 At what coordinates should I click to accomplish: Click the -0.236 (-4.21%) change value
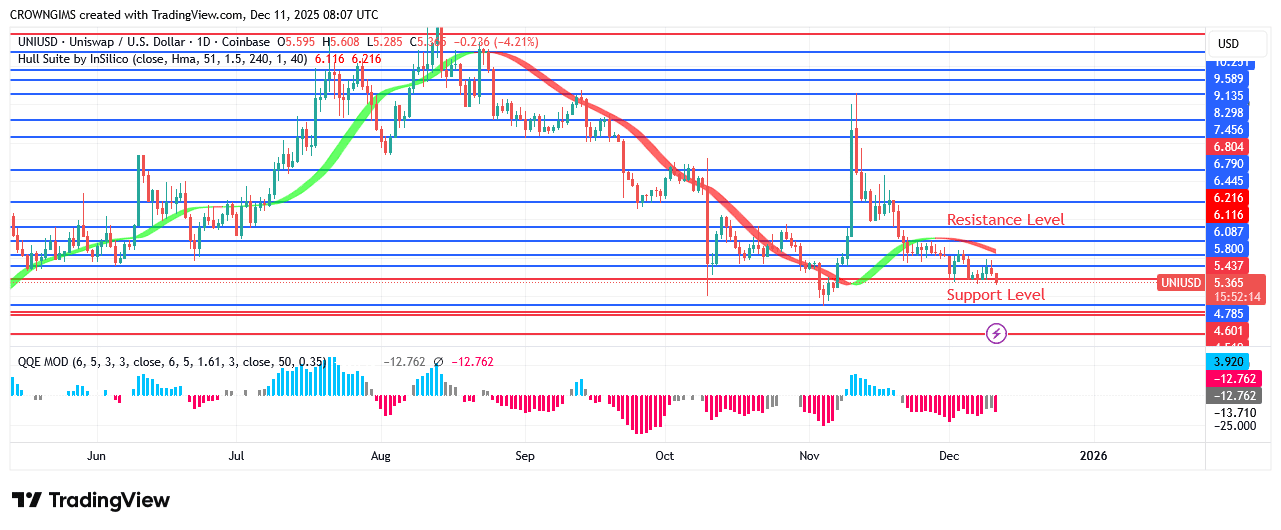(496, 42)
